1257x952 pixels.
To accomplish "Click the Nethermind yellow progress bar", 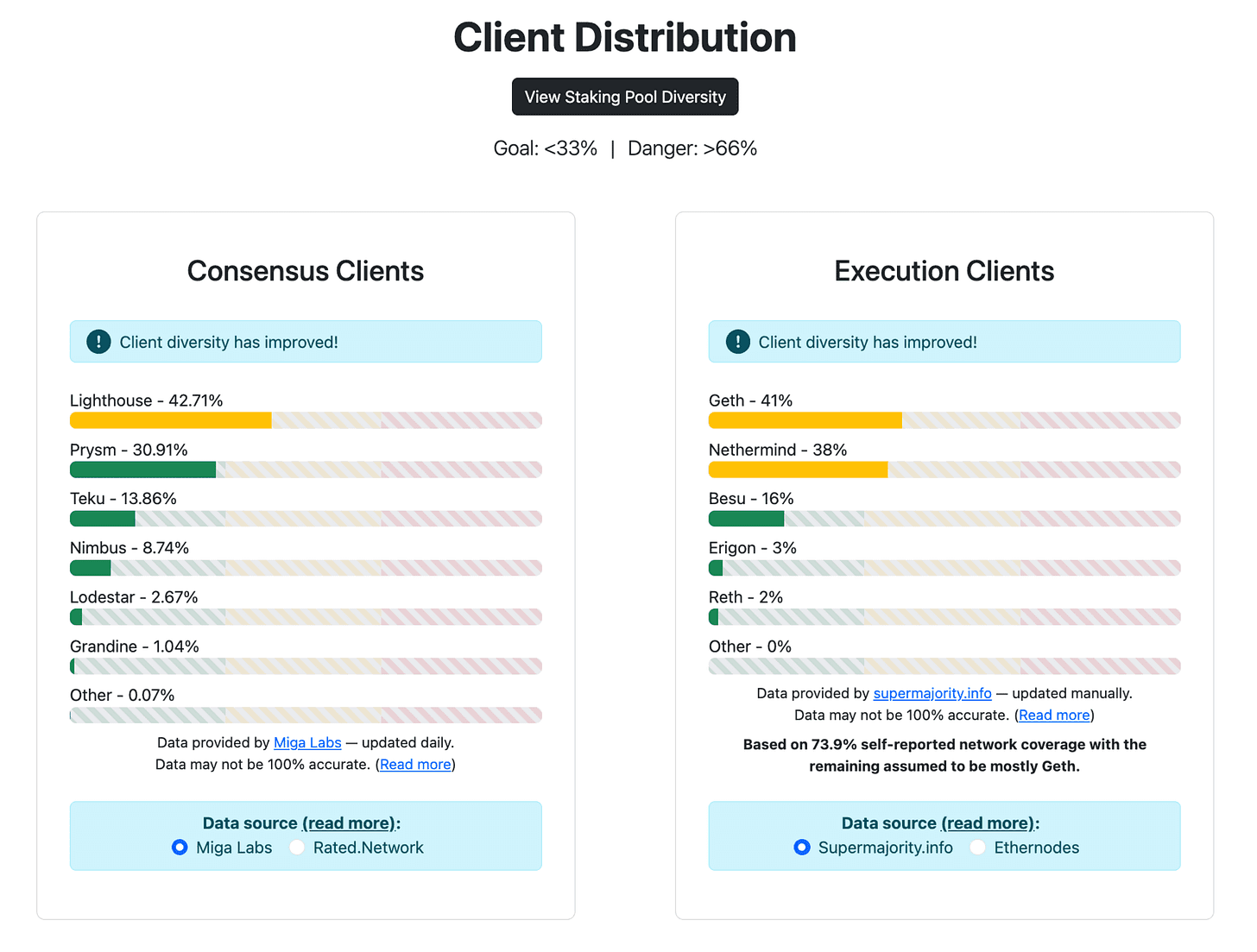I will (798, 470).
